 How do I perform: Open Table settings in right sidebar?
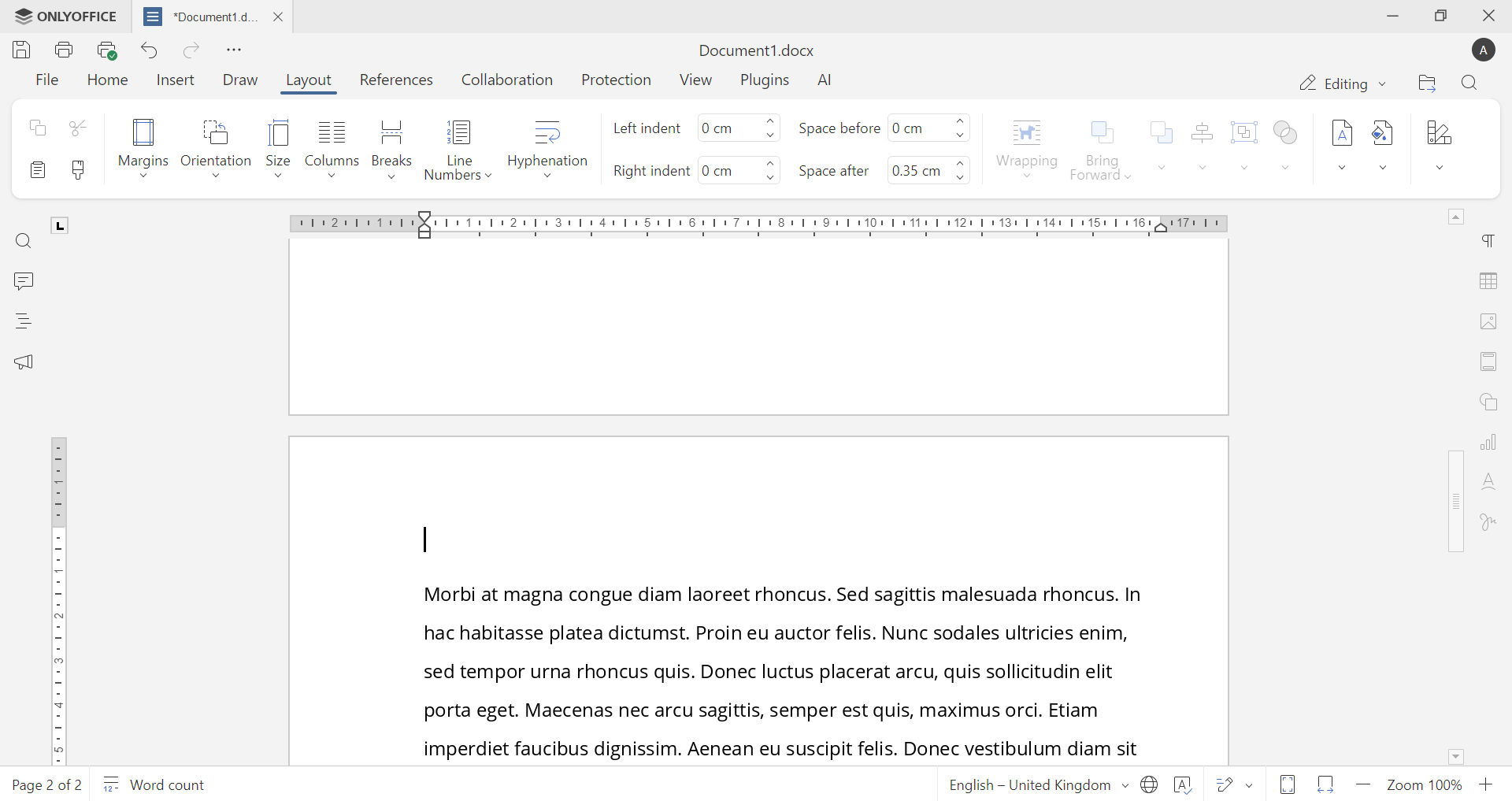[x=1489, y=281]
